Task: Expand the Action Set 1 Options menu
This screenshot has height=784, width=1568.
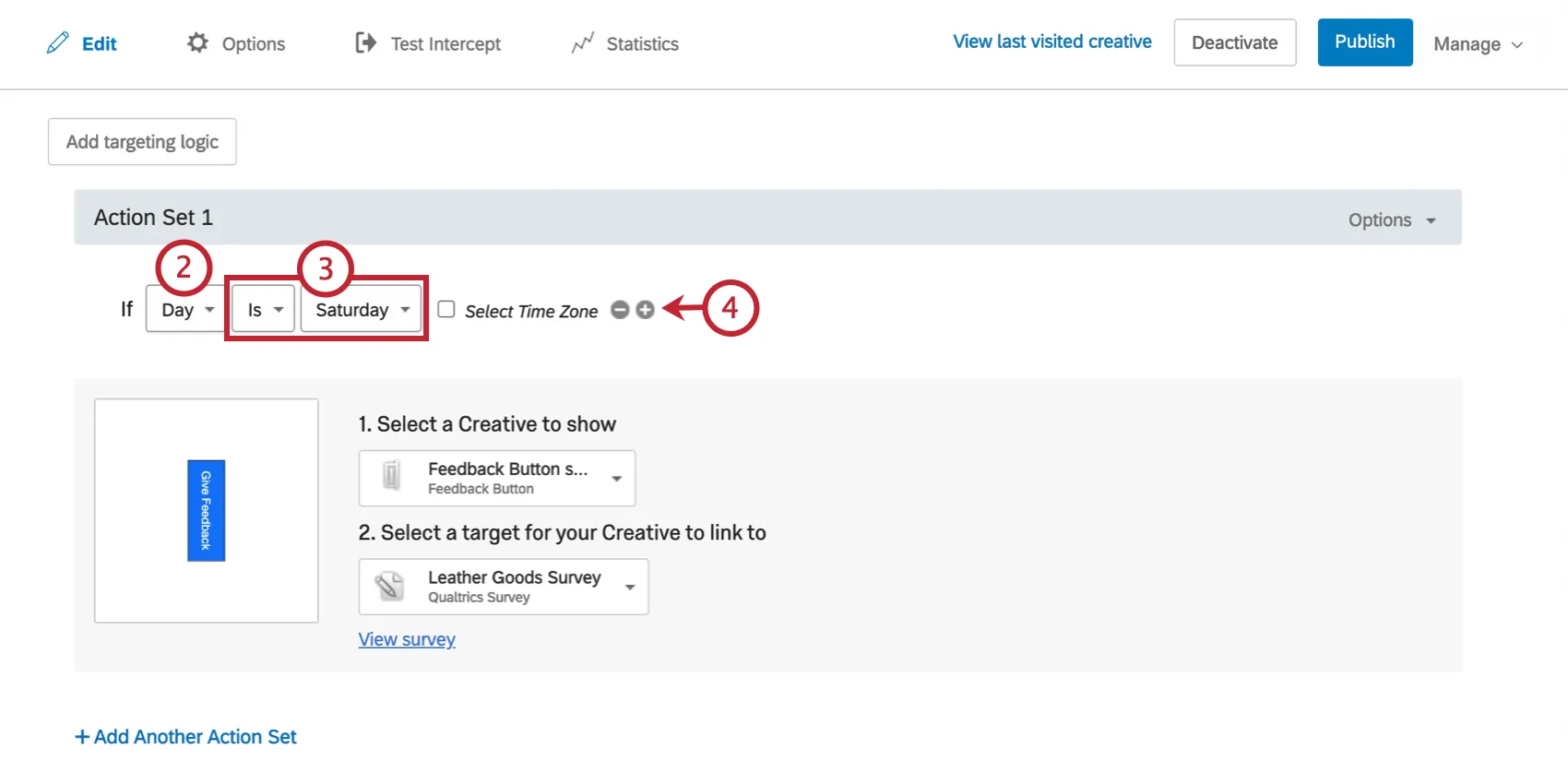Action: [1391, 220]
